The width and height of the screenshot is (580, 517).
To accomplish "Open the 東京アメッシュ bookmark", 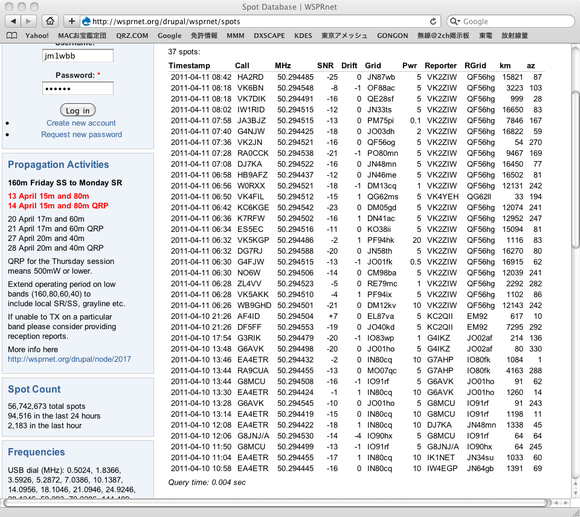I will pos(344,36).
